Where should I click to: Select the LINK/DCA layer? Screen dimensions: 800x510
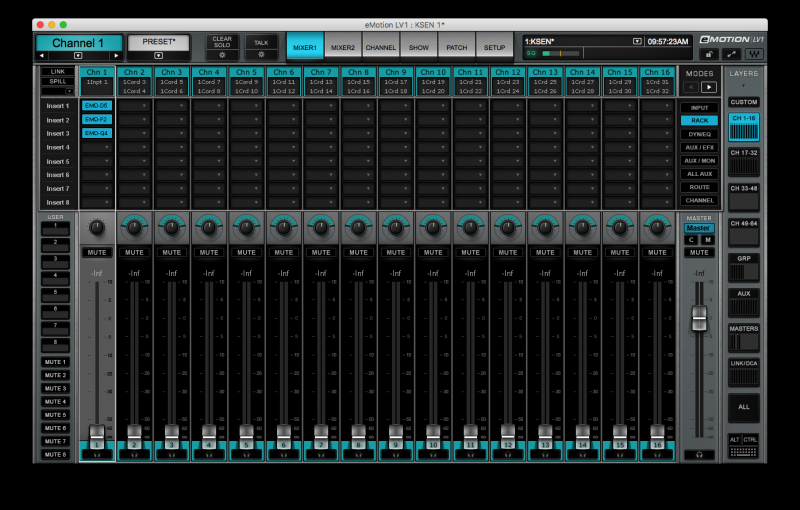tap(744, 373)
